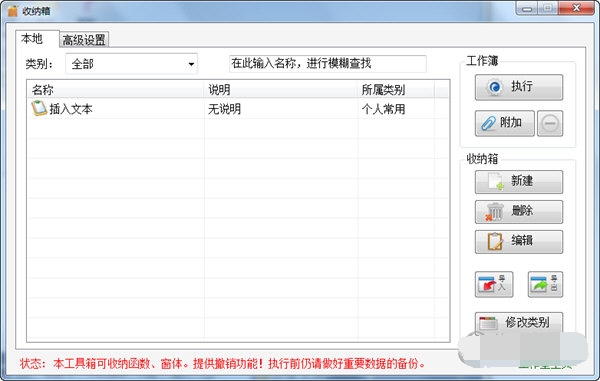Click the 个人常用 category cell
This screenshot has width=600, height=381.
(x=383, y=109)
